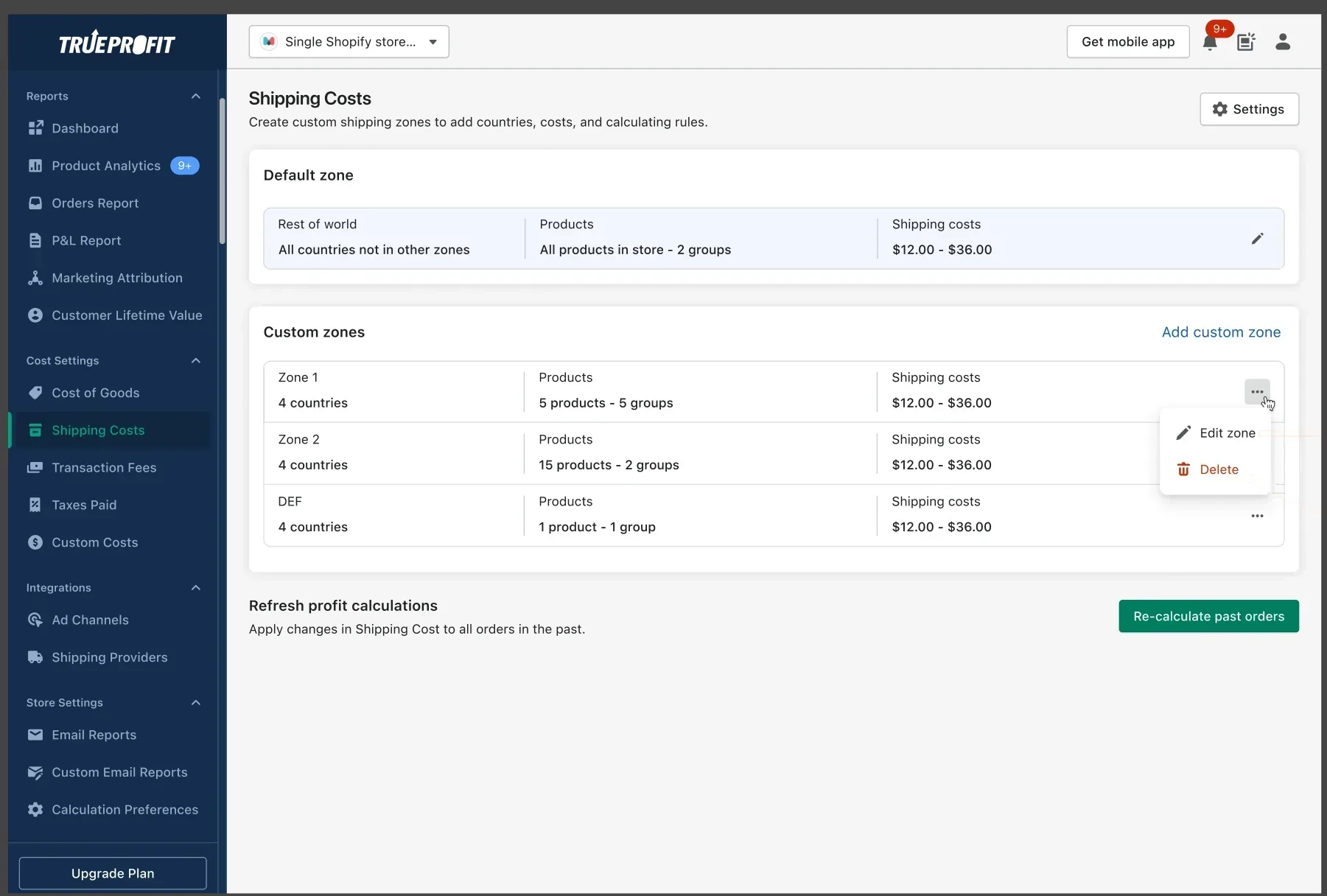Open the three-dot menu for Zone 1

[x=1257, y=392]
